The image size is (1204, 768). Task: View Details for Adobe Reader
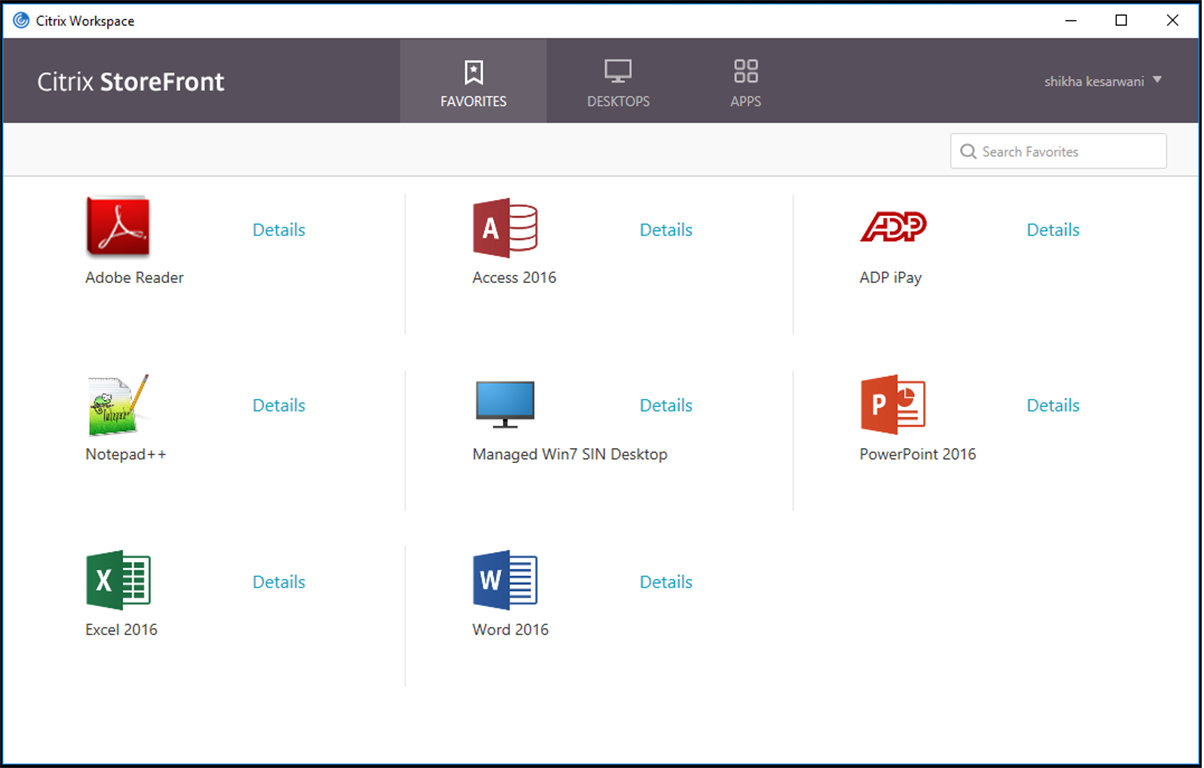click(x=279, y=229)
